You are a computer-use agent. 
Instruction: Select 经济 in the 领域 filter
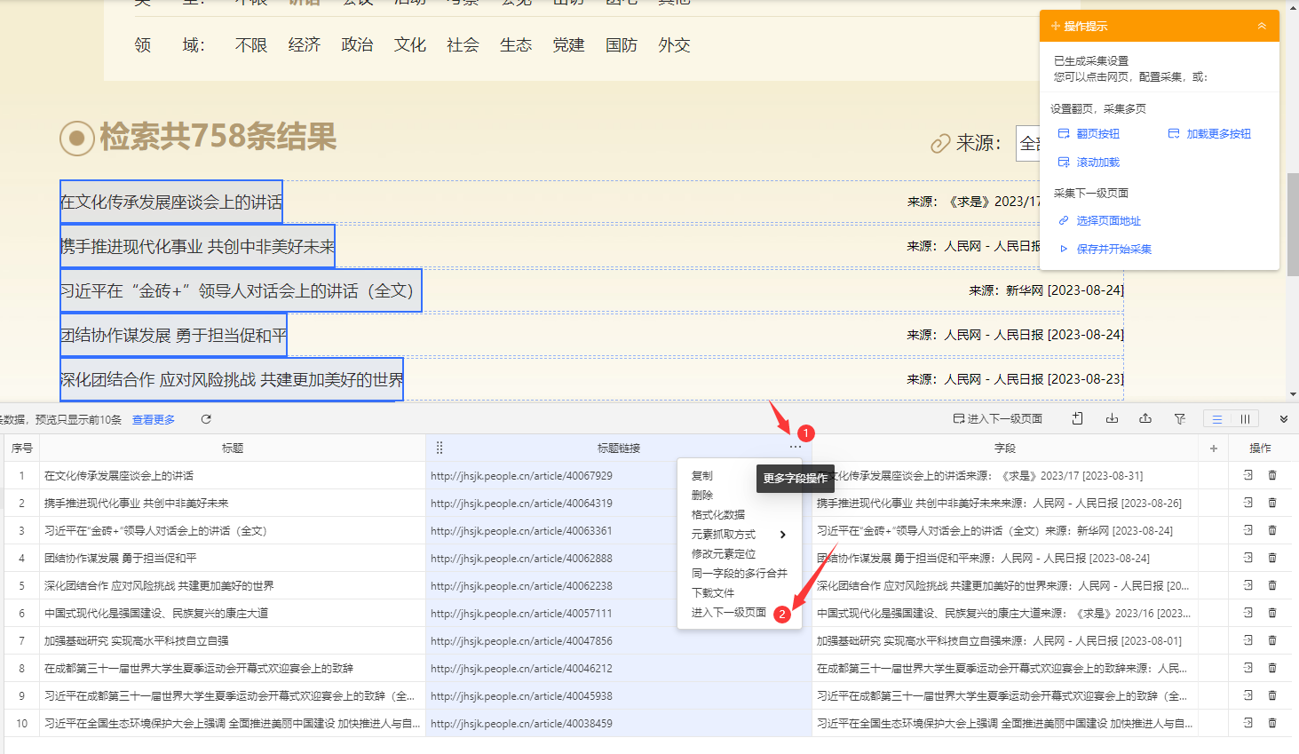[x=304, y=45]
